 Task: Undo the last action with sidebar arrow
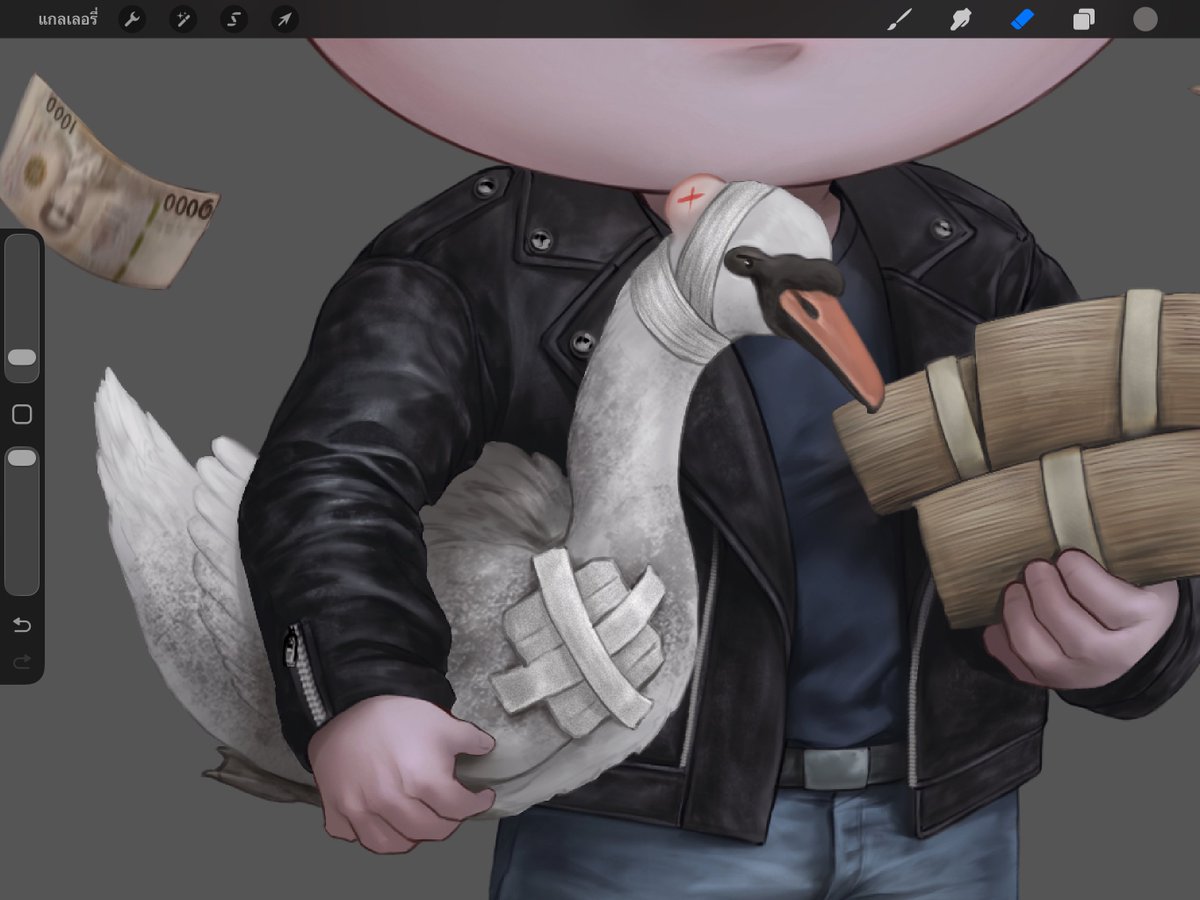[22, 626]
